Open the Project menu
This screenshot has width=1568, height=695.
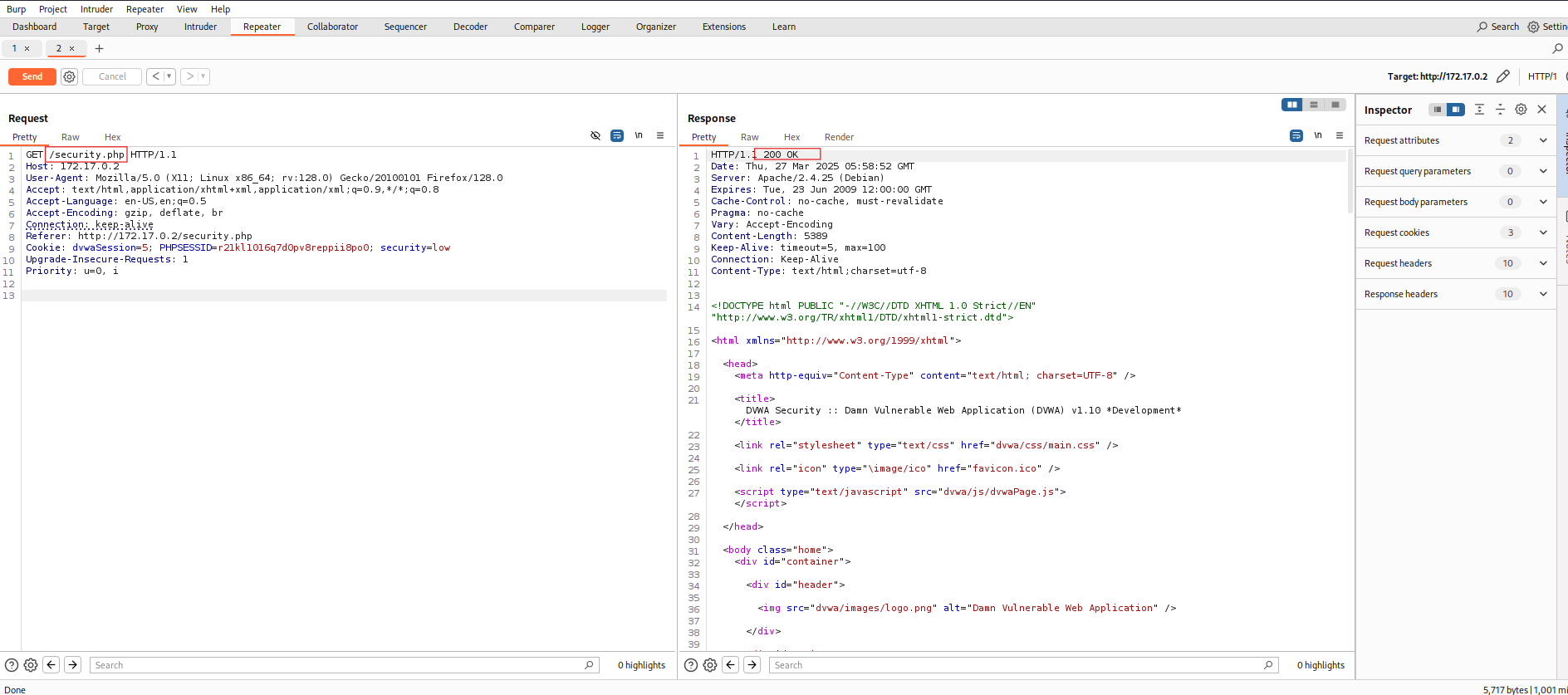(x=53, y=9)
